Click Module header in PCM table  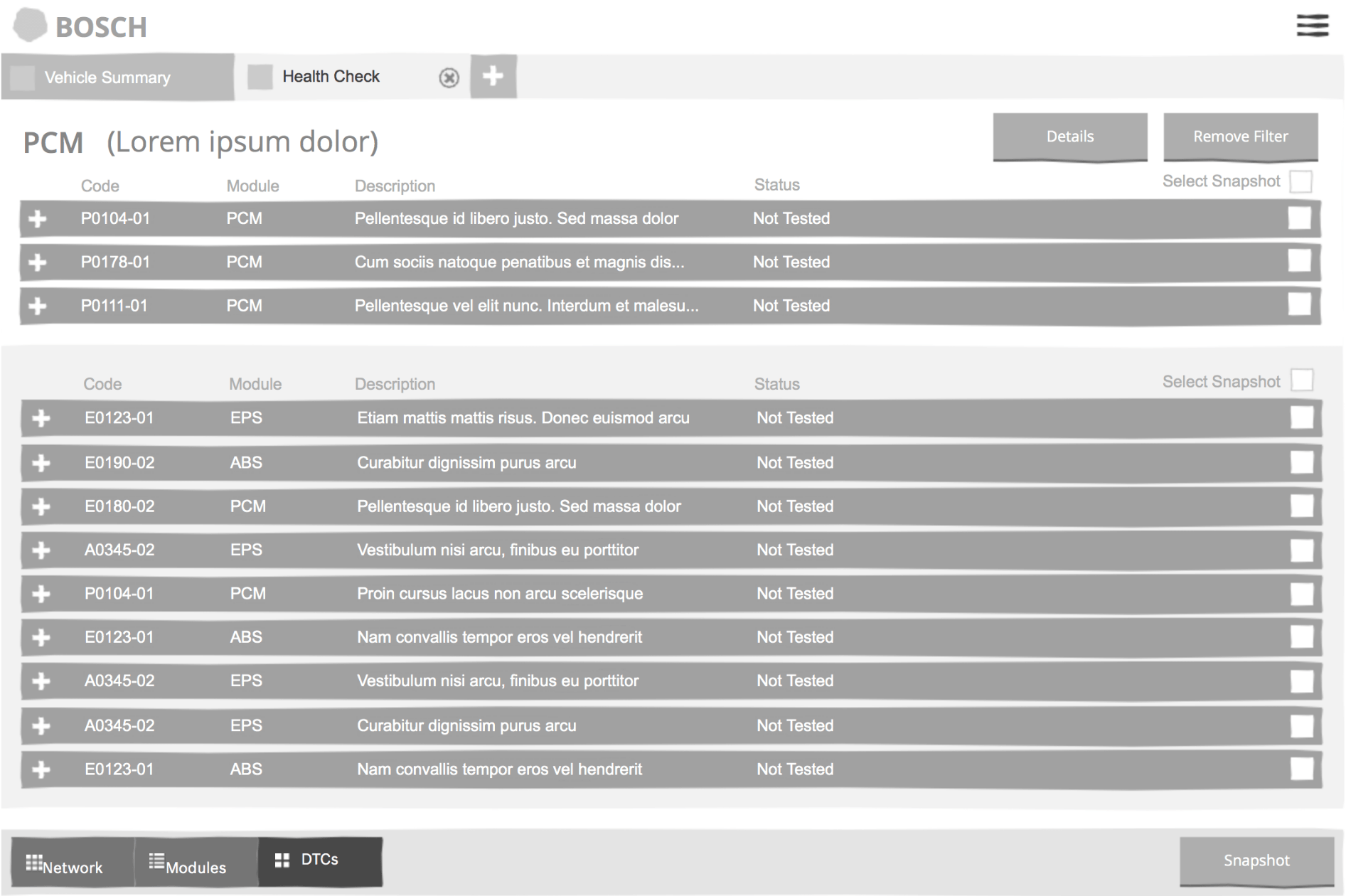(x=252, y=186)
